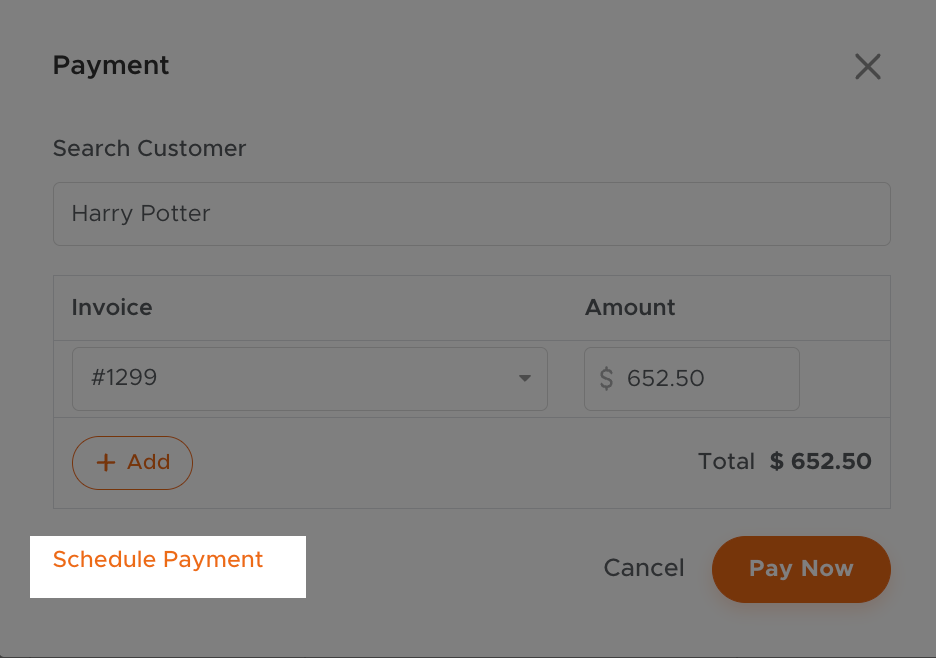Click the plus icon on the Add button

[x=106, y=463]
